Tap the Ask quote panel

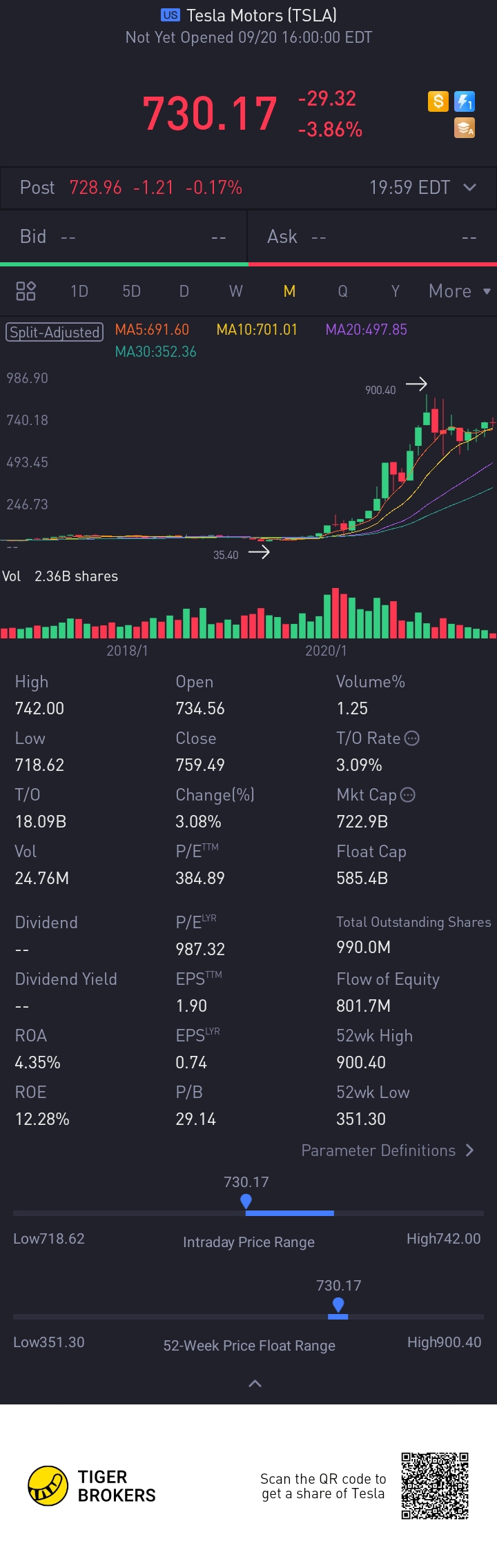[373, 237]
